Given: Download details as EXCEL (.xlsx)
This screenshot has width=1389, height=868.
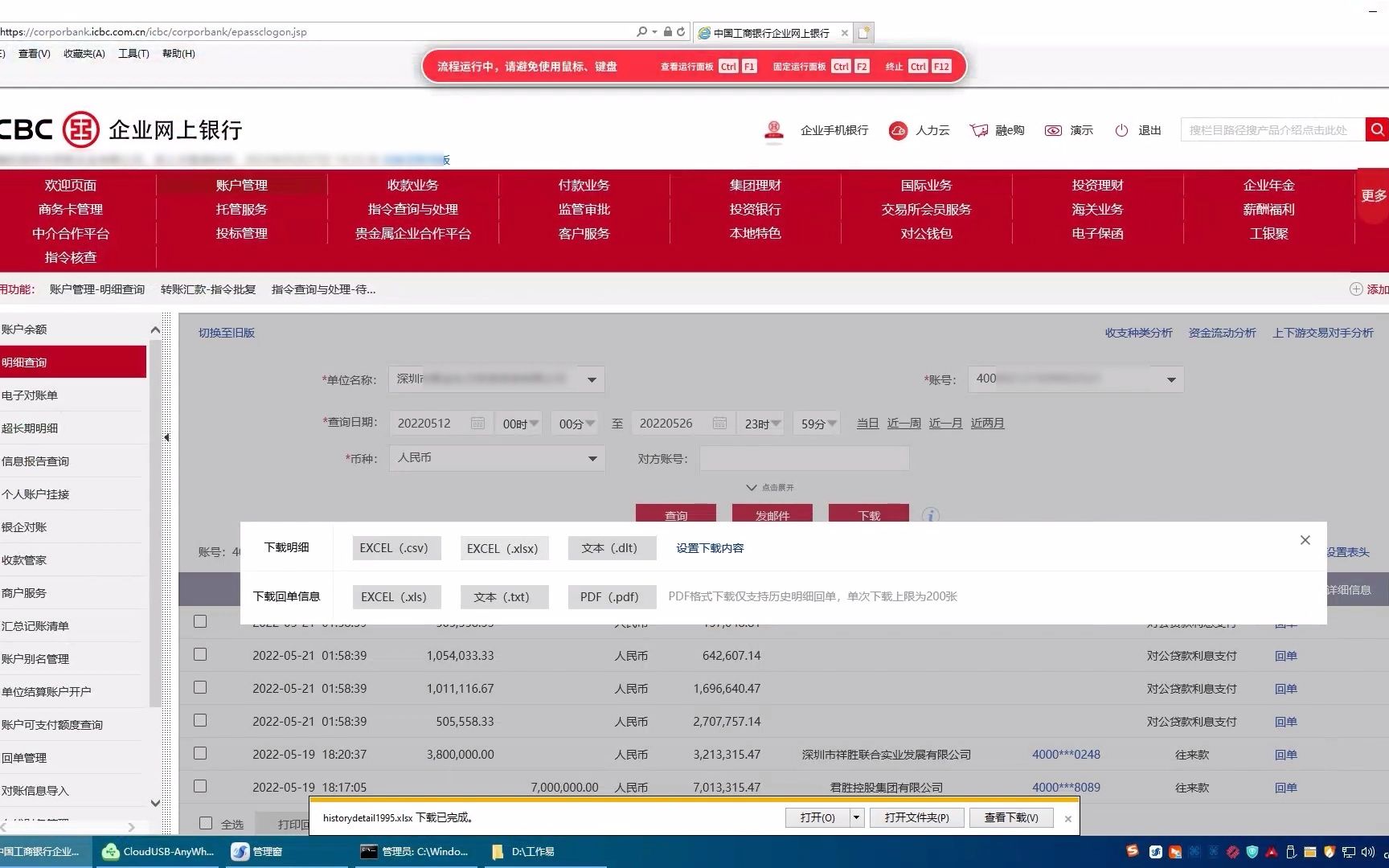Looking at the screenshot, I should (x=504, y=547).
